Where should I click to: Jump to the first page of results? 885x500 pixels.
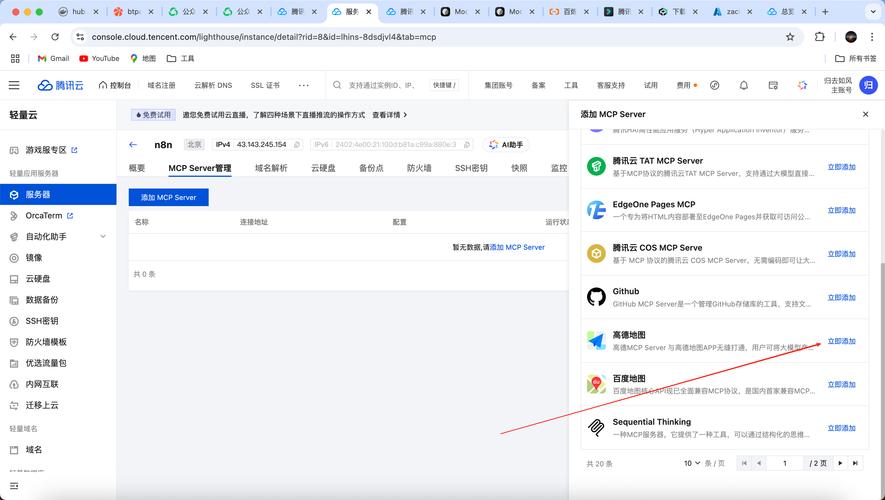(x=744, y=463)
